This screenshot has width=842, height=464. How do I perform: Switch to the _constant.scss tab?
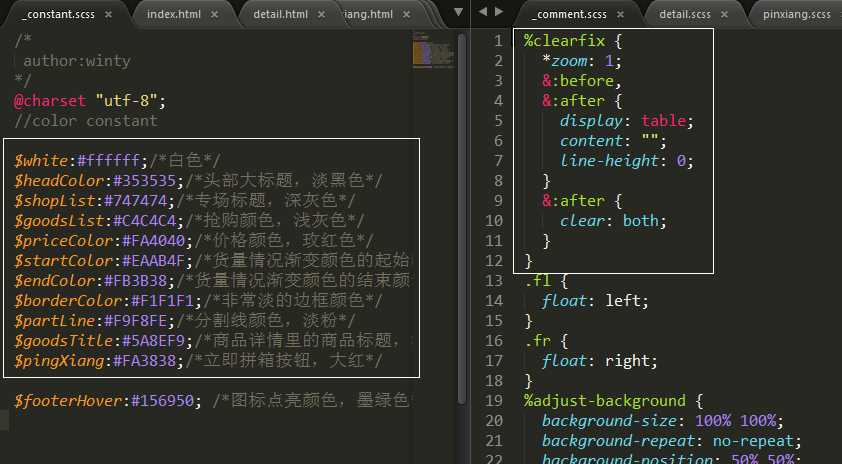[x=58, y=14]
